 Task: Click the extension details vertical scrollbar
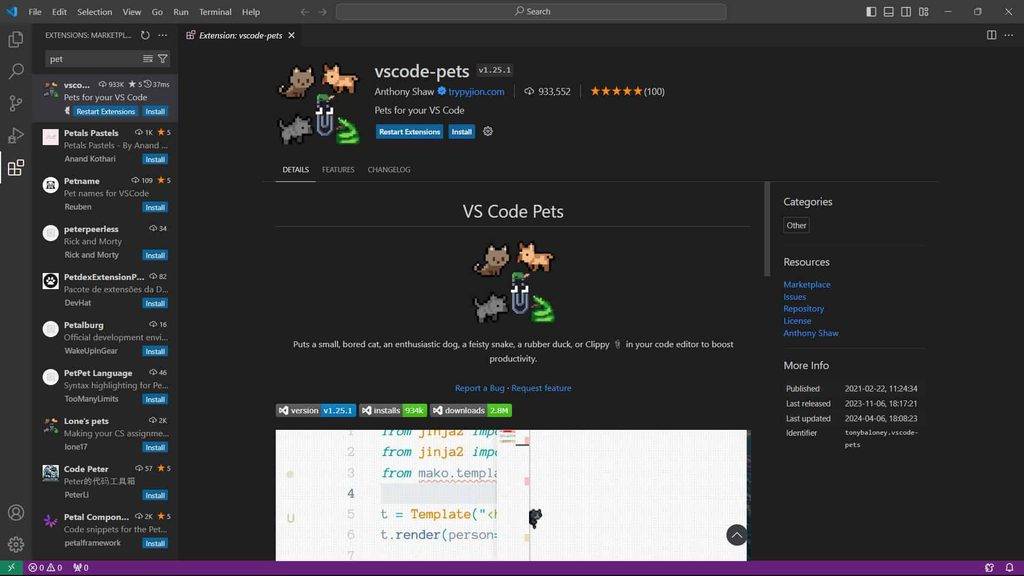(767, 229)
